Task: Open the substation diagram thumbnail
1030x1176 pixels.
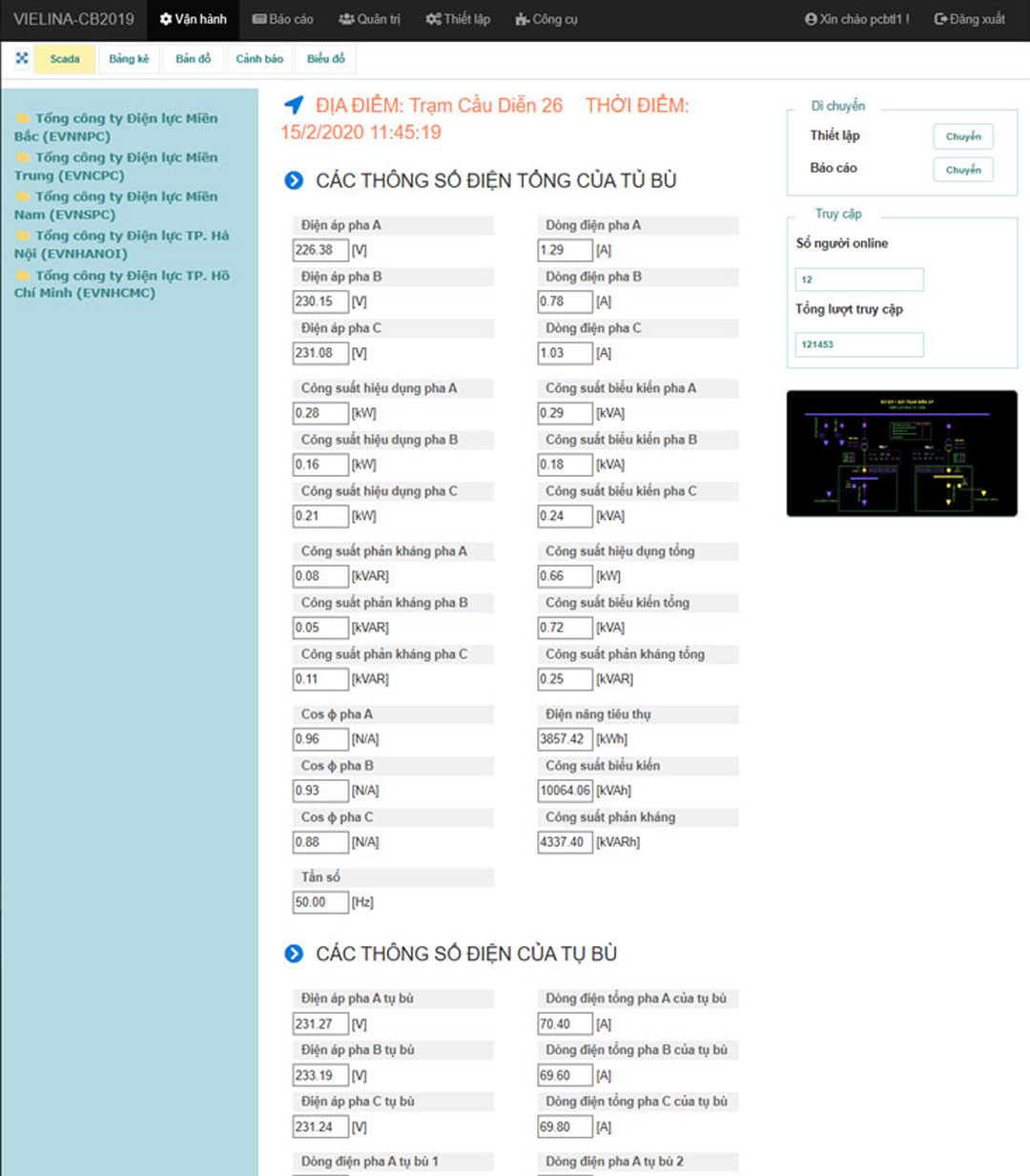Action: coord(901,453)
